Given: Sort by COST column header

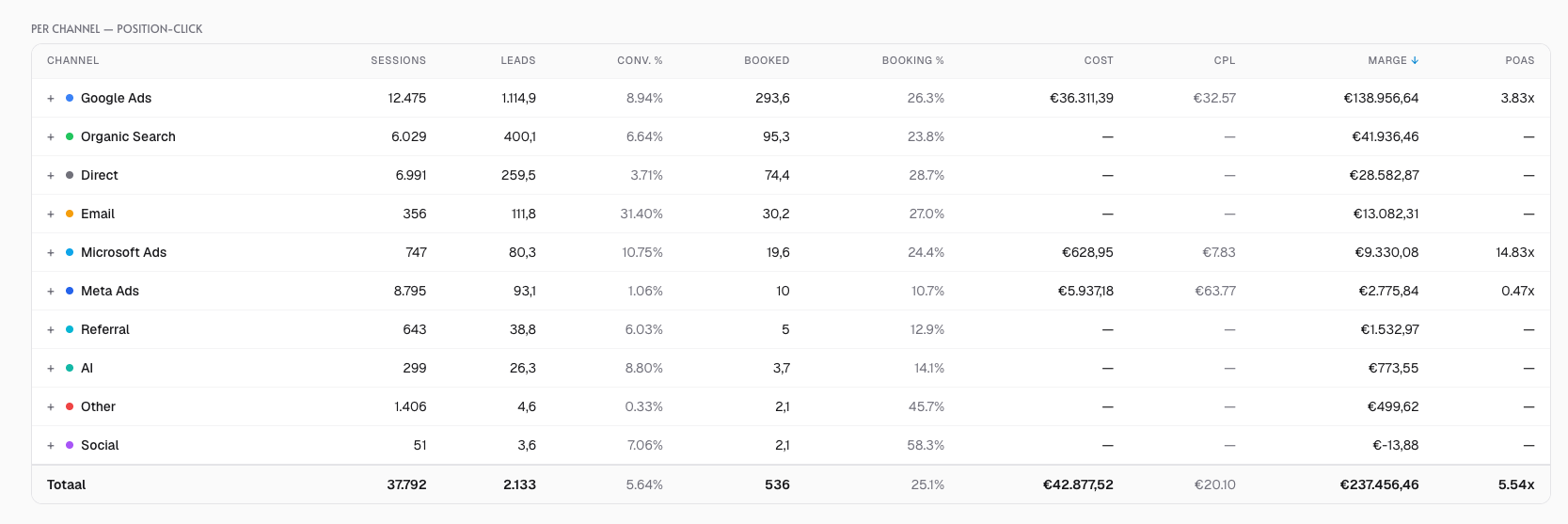Looking at the screenshot, I should [x=1099, y=60].
